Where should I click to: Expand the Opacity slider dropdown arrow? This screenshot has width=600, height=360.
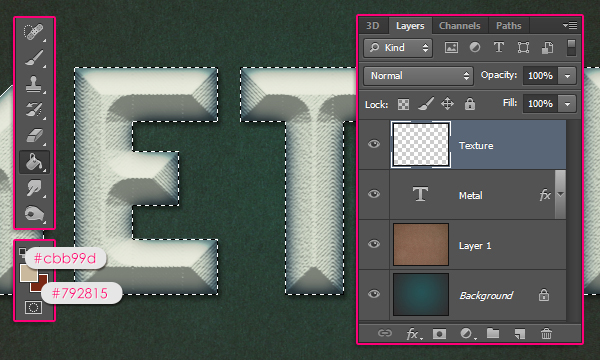[567, 76]
